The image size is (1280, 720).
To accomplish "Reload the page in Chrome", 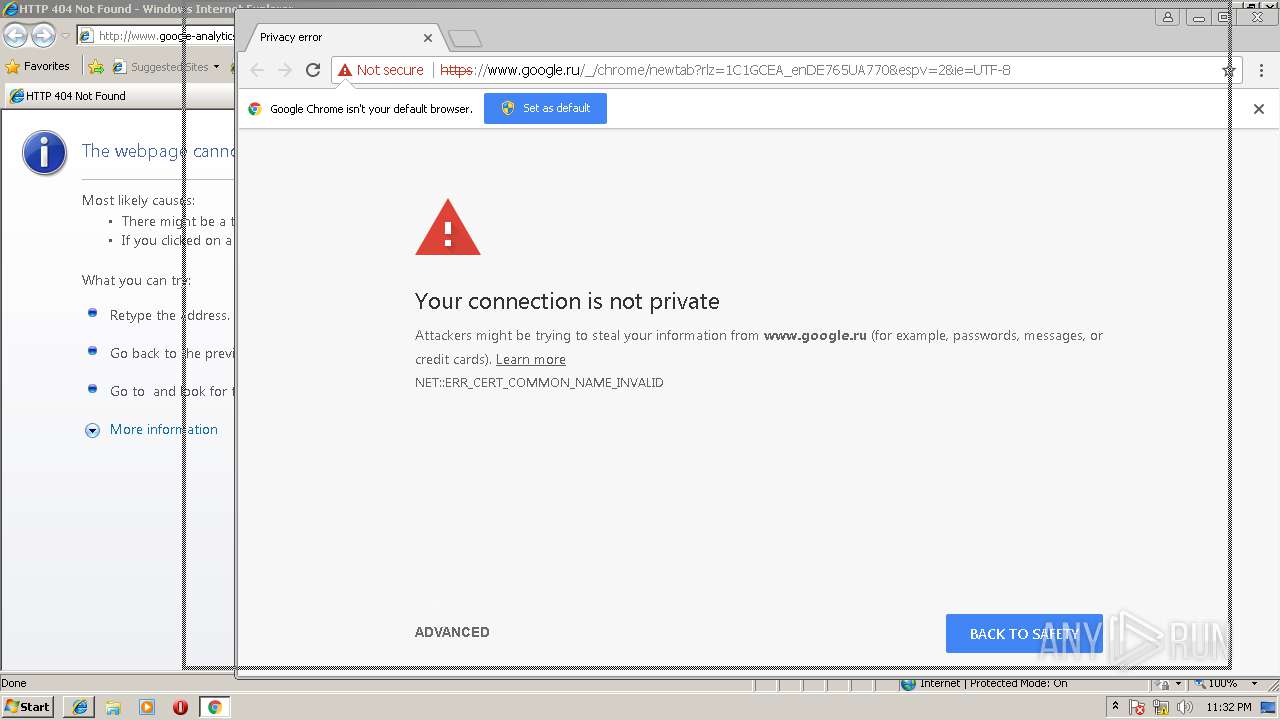I will pos(313,70).
